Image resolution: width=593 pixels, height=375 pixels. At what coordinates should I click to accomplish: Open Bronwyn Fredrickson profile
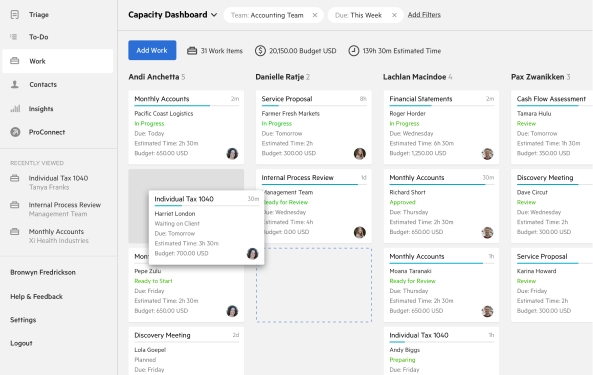(x=43, y=272)
